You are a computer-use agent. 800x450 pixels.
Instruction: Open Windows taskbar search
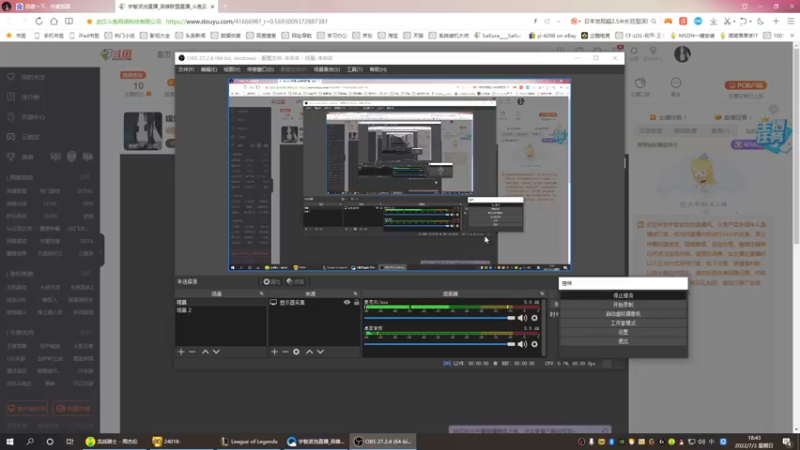(x=30, y=441)
